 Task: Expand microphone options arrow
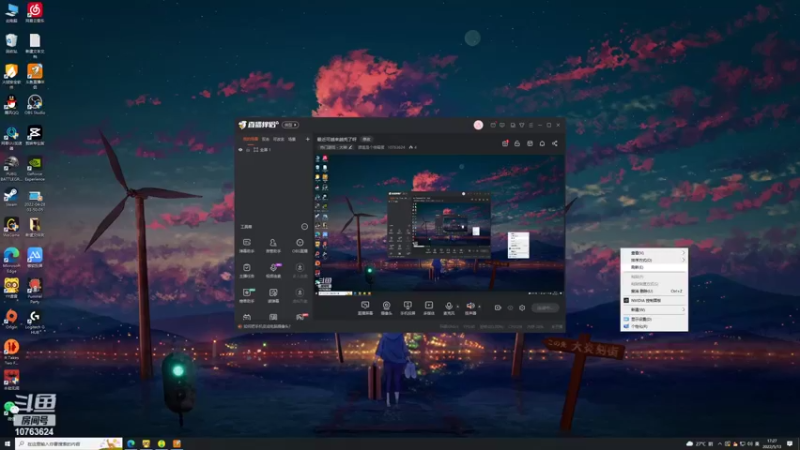click(457, 307)
